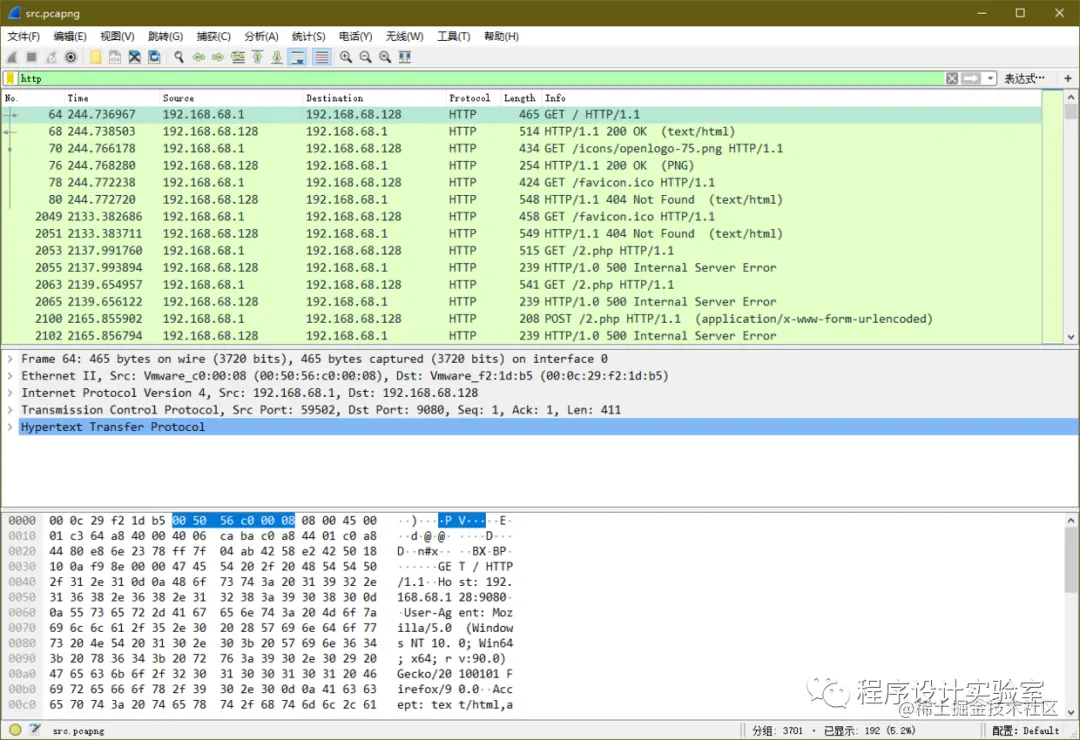The width and height of the screenshot is (1080, 740).
Task: Close the capture file icon
Action: [134, 57]
